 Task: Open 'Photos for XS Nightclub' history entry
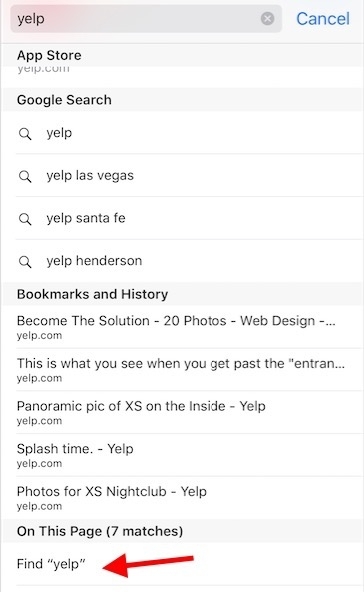point(183,498)
